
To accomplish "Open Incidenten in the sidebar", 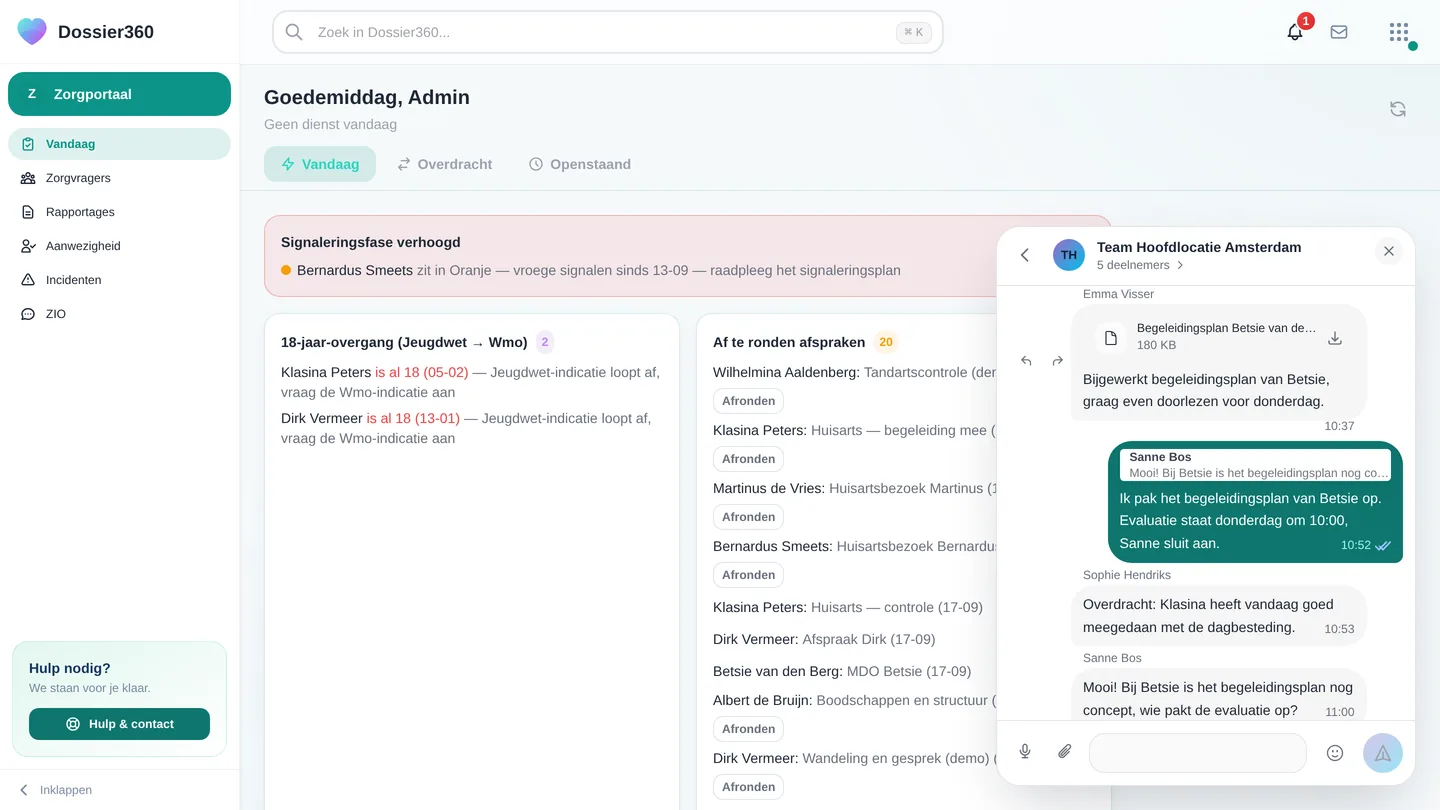I will coord(119,280).
